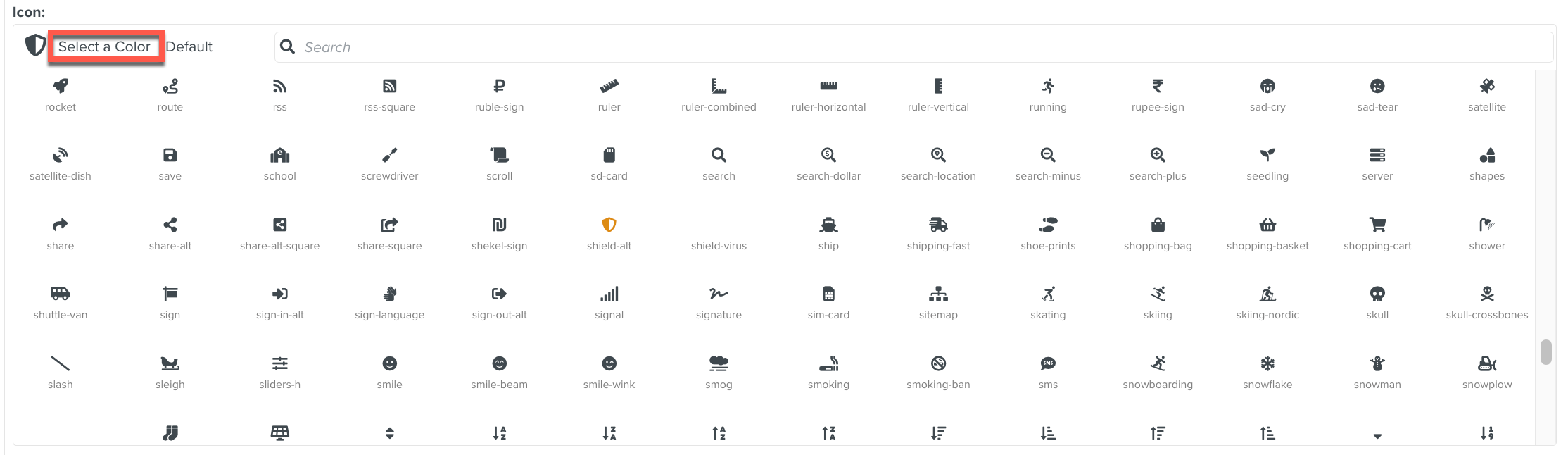
Task: Select the snowflake icon
Action: click(x=1267, y=364)
